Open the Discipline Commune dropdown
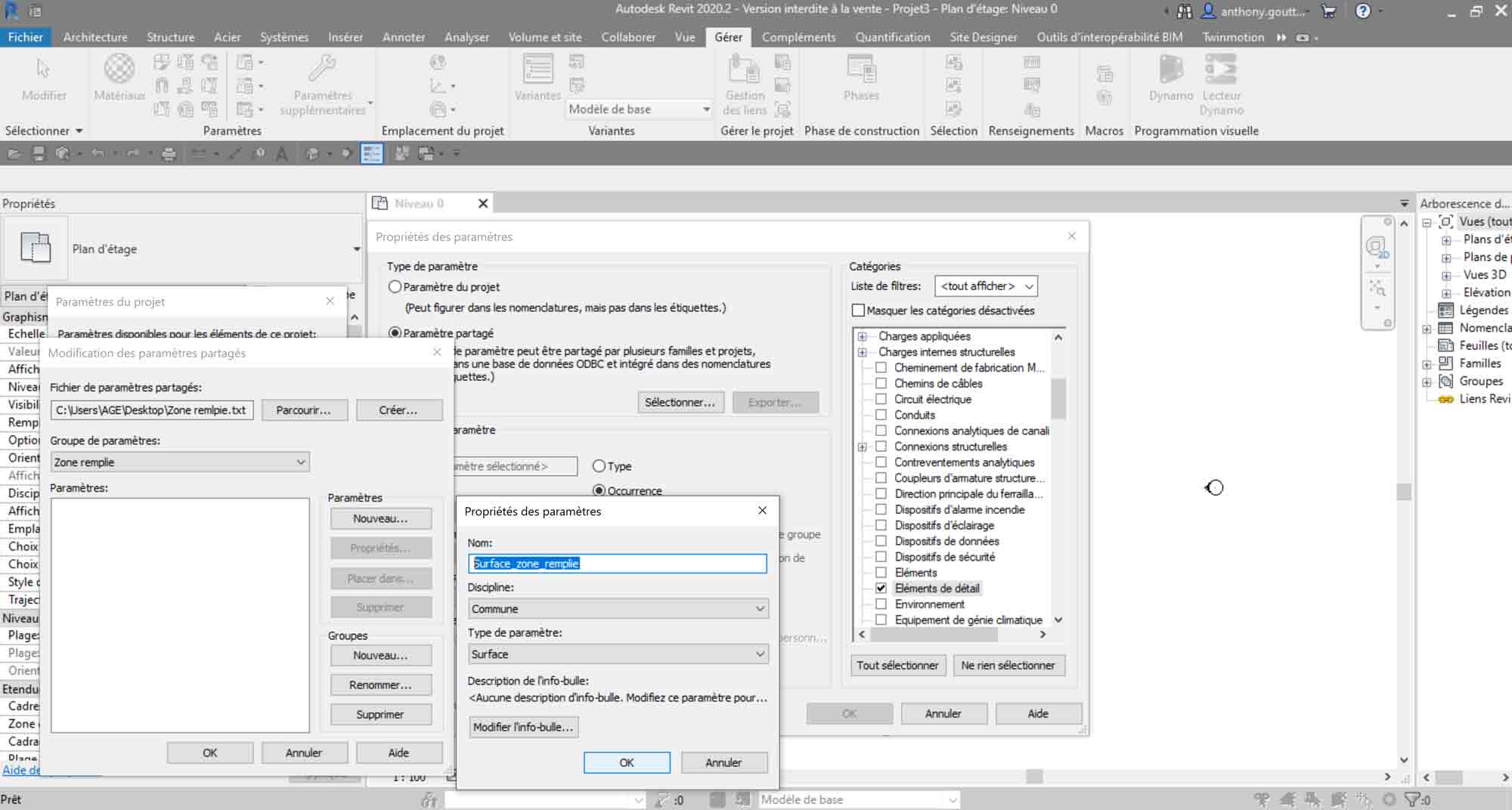Image resolution: width=1512 pixels, height=810 pixels. 618,609
